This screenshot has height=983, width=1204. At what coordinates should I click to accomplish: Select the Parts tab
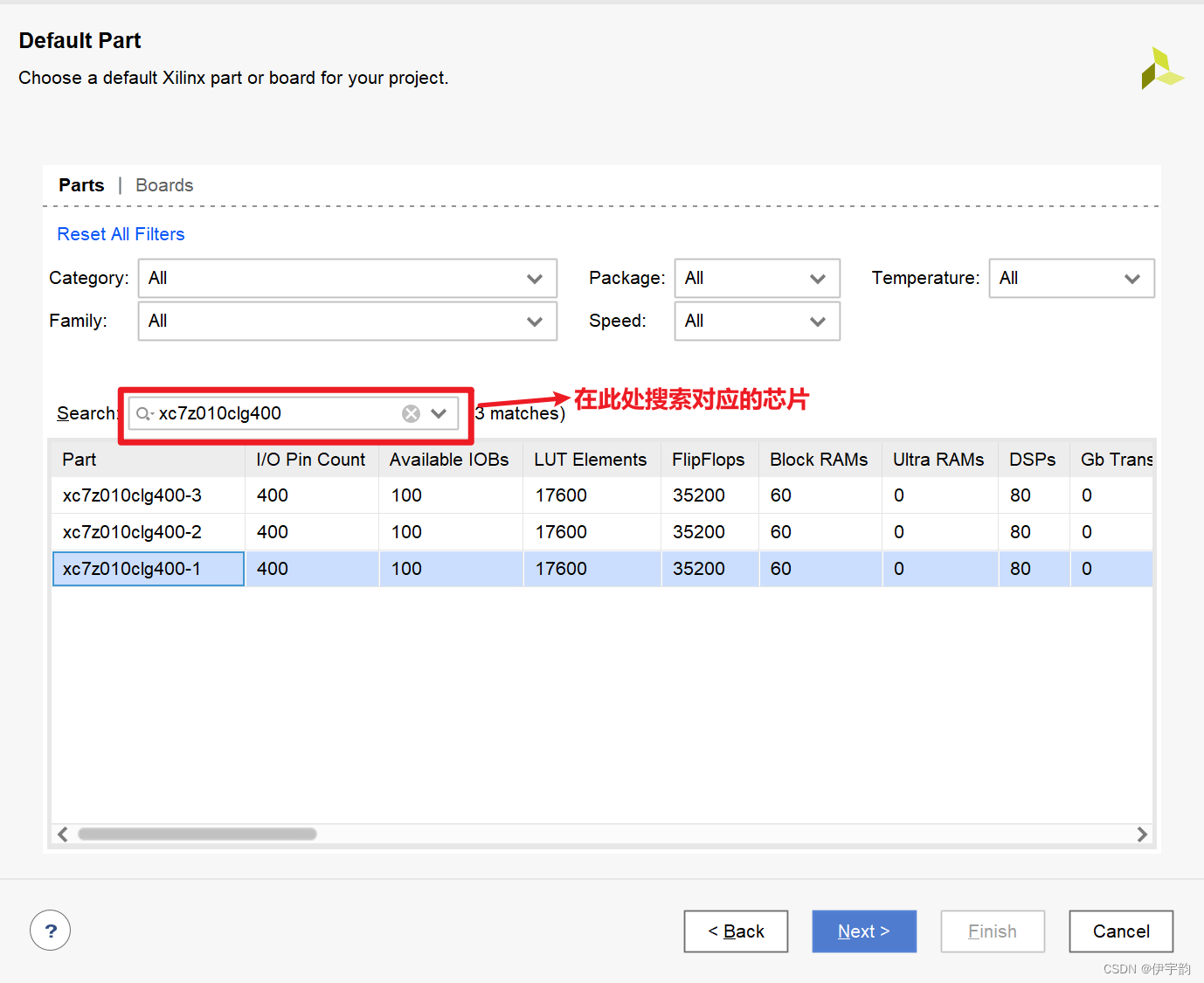pyautogui.click(x=81, y=185)
